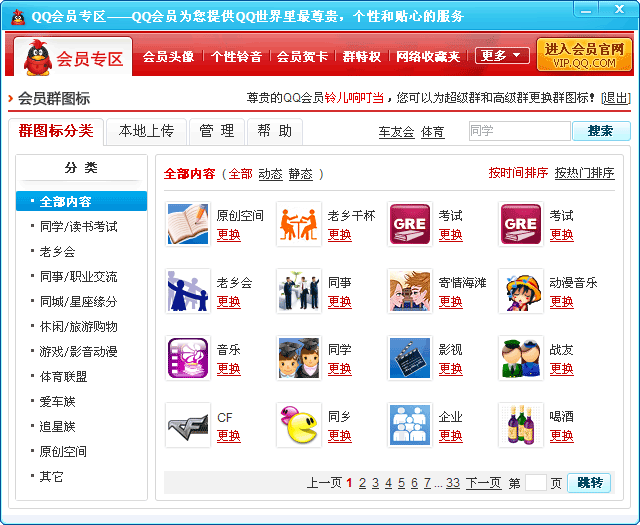This screenshot has width=640, height=525.
Task: Click the page number input field
Action: [536, 483]
